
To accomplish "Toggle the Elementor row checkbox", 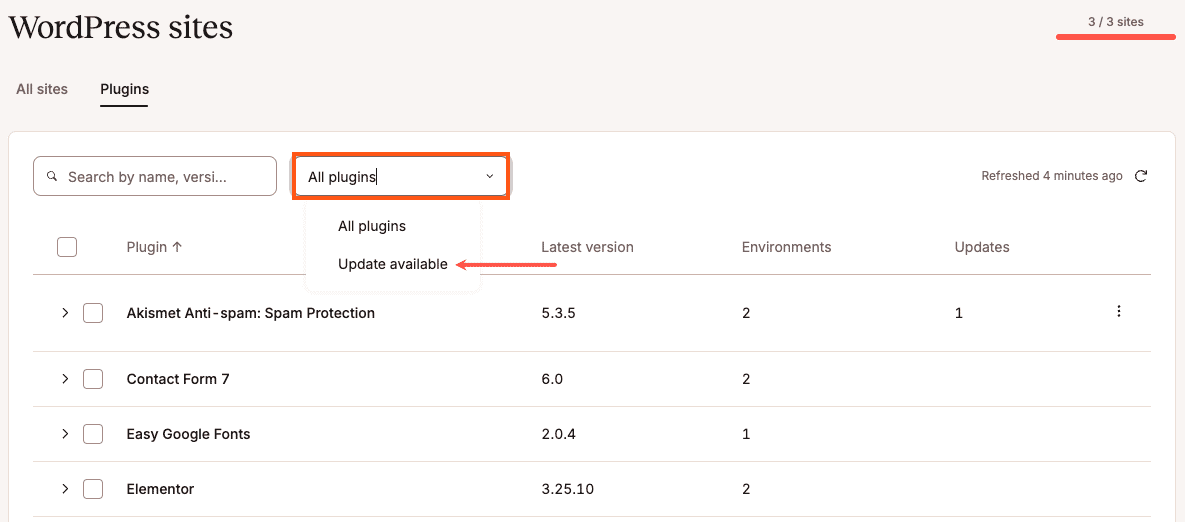I will coord(93,489).
